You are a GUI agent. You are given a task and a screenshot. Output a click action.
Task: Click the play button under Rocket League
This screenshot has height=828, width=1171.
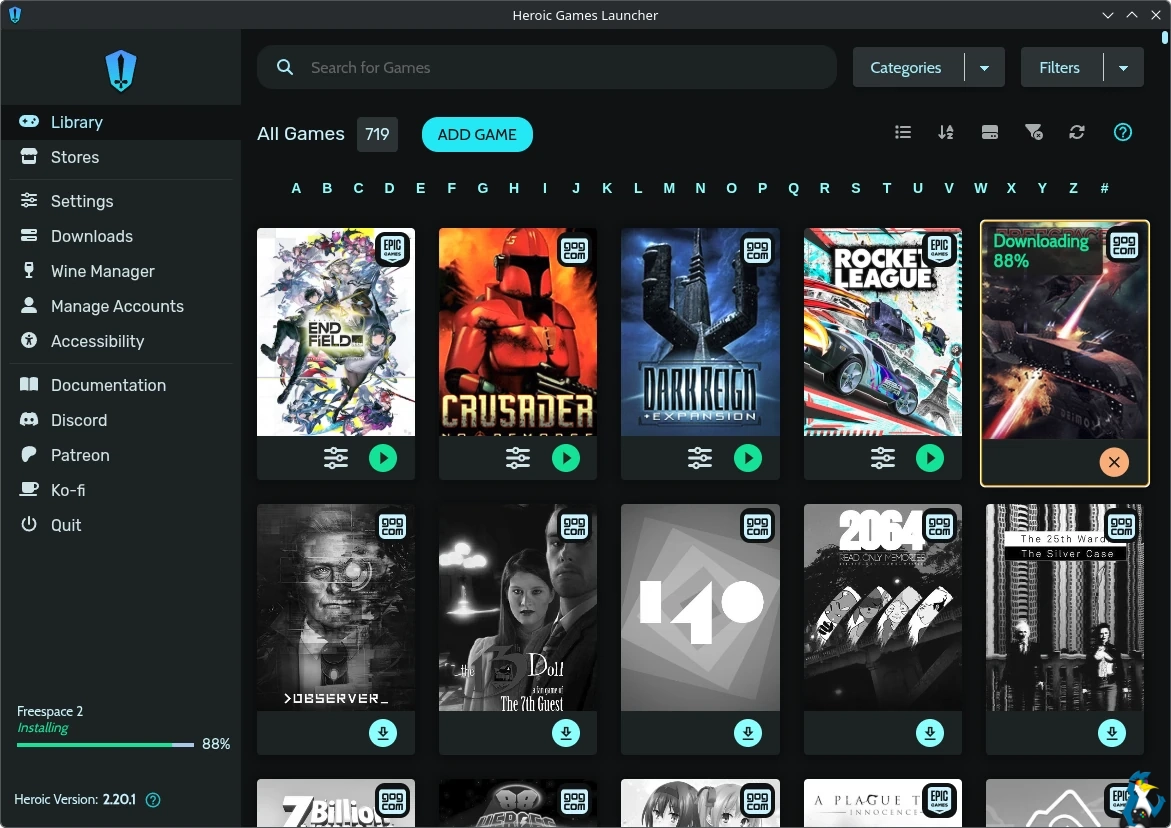tap(930, 458)
